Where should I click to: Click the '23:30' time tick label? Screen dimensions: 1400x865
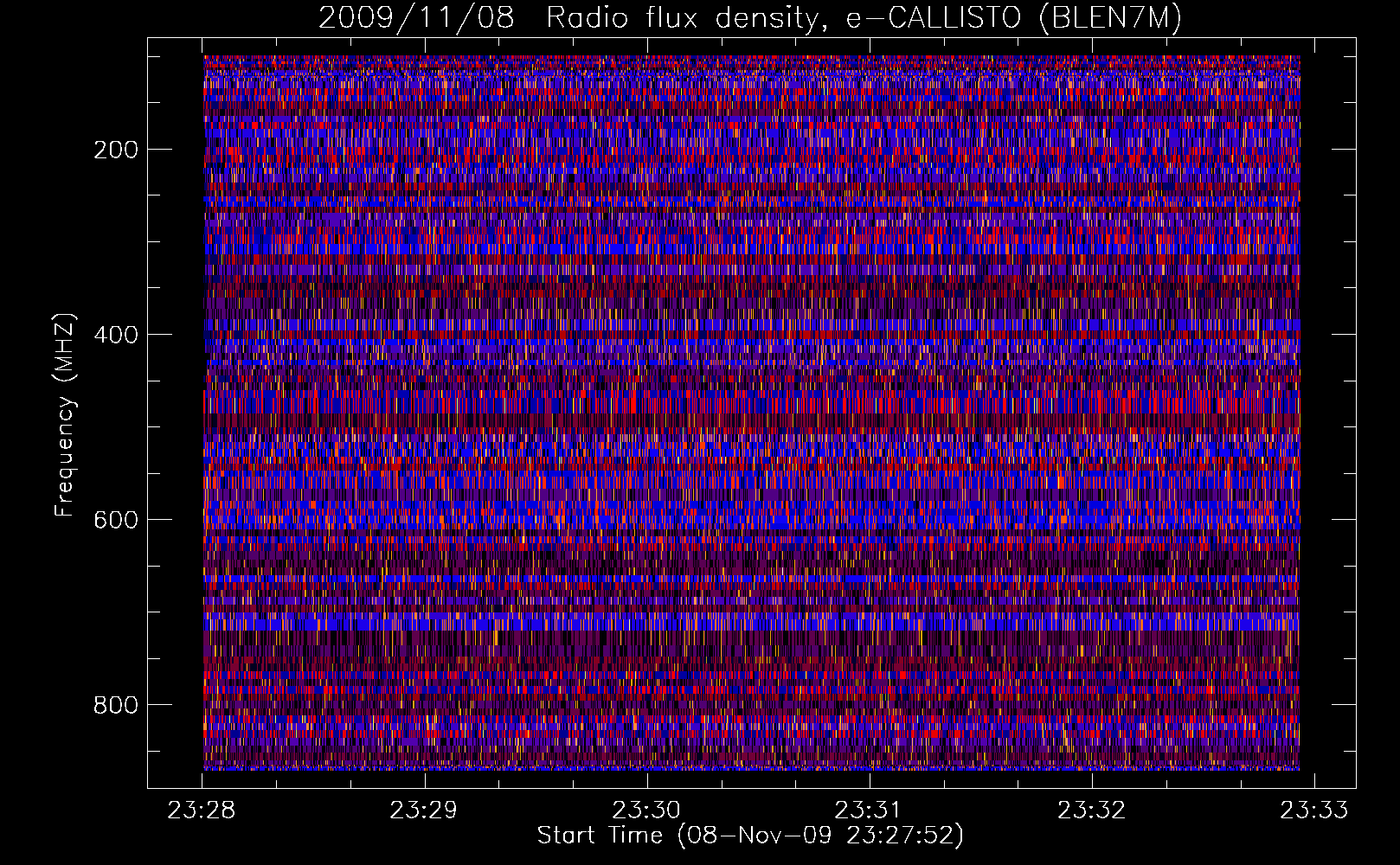[645, 810]
